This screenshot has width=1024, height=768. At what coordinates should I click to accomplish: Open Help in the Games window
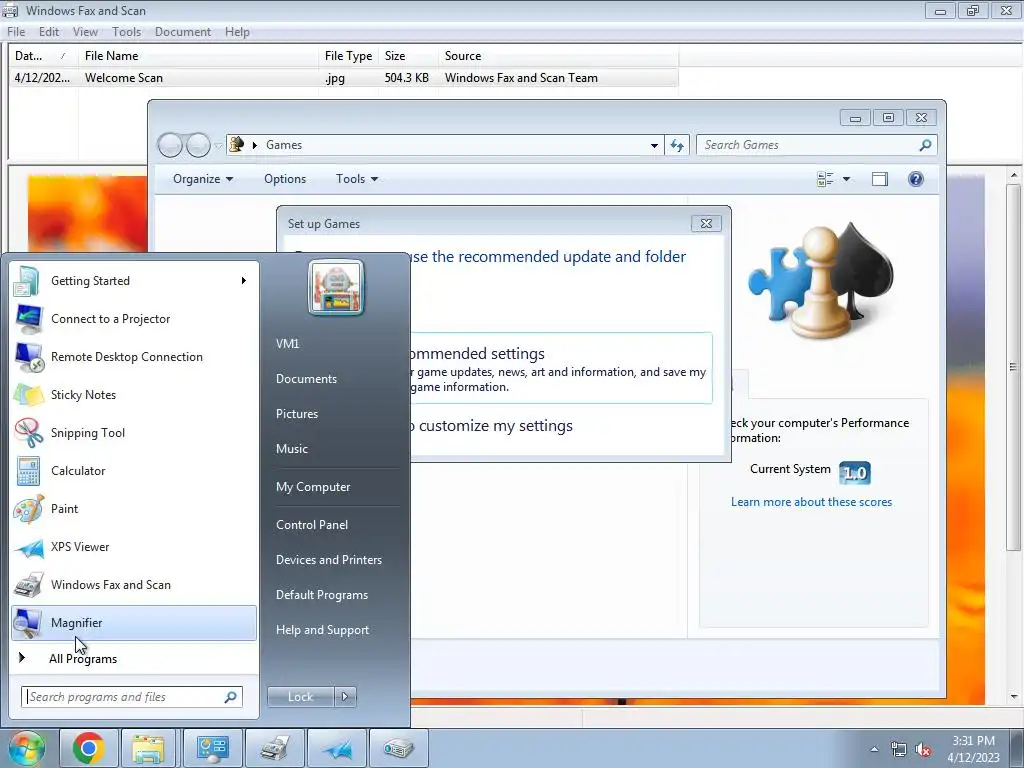click(916, 179)
